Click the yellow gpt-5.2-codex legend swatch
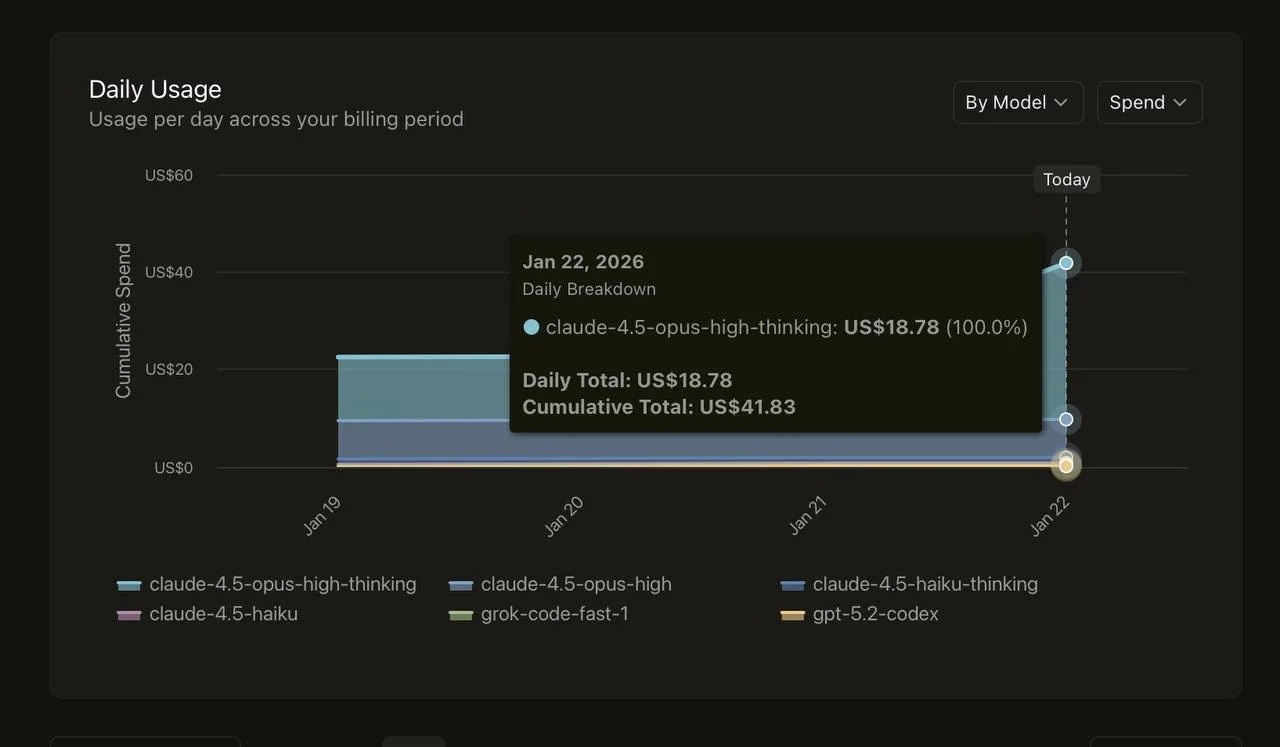 tap(793, 615)
